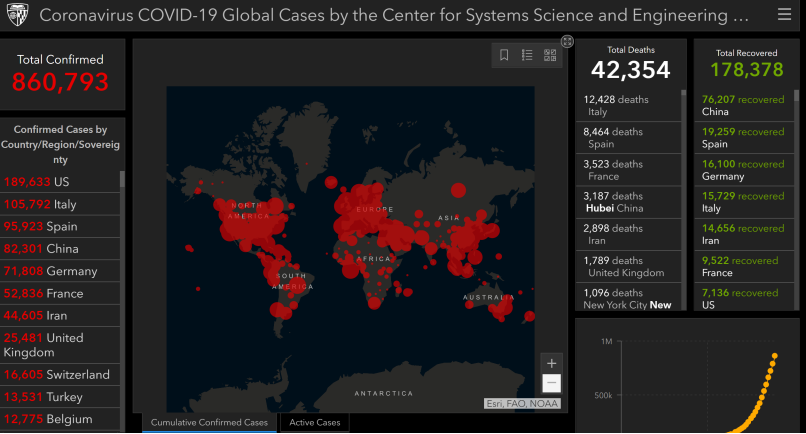Open the map bookmarks tool
The width and height of the screenshot is (806, 434).
tap(504, 56)
